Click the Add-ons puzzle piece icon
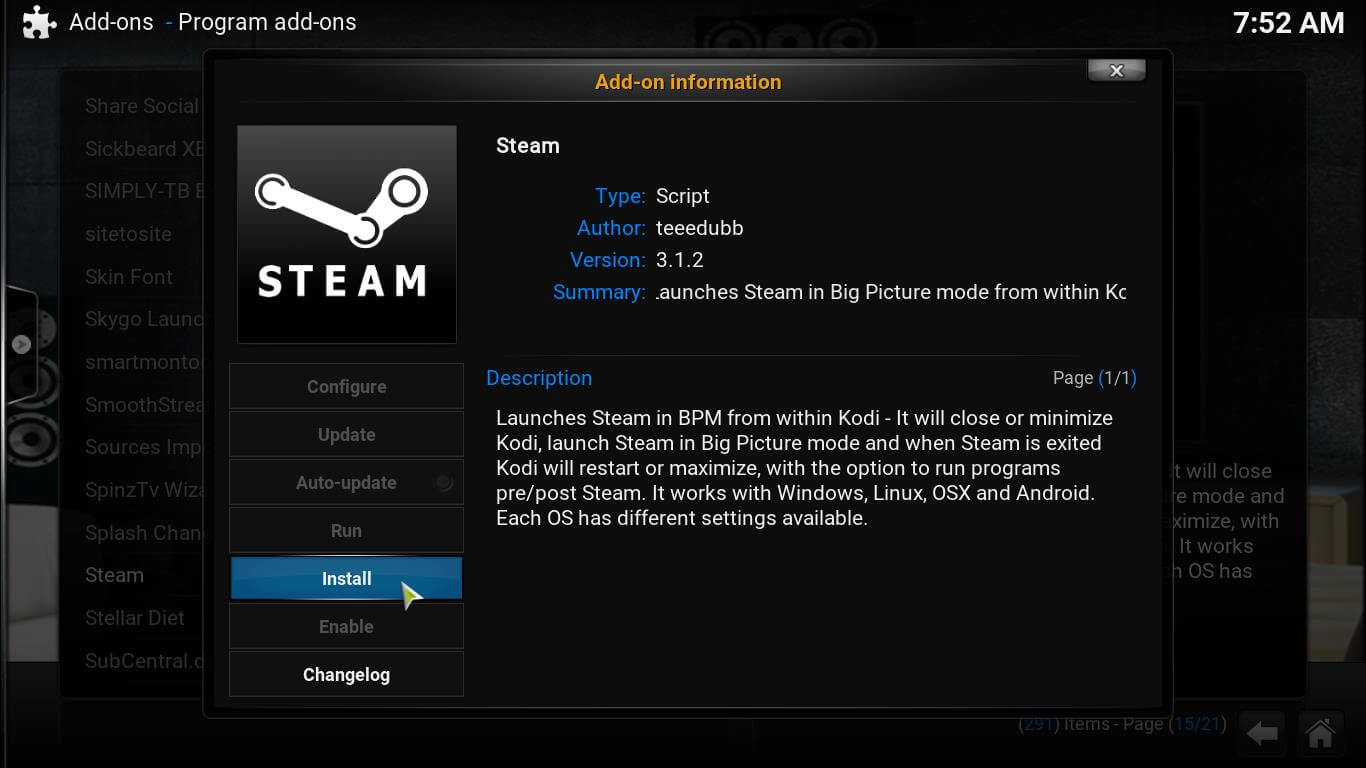 38,21
